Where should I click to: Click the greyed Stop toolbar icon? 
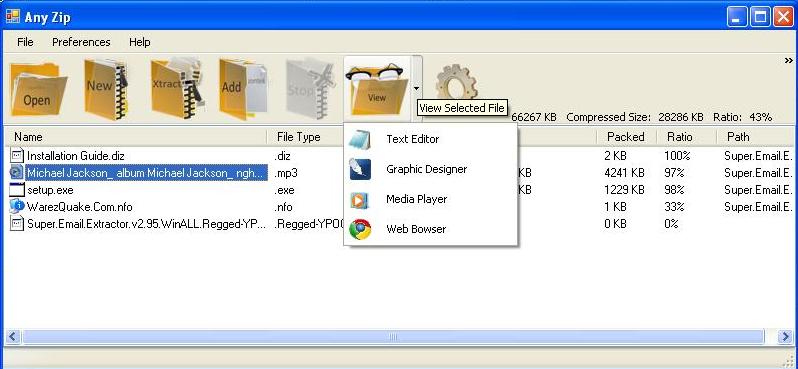(309, 89)
